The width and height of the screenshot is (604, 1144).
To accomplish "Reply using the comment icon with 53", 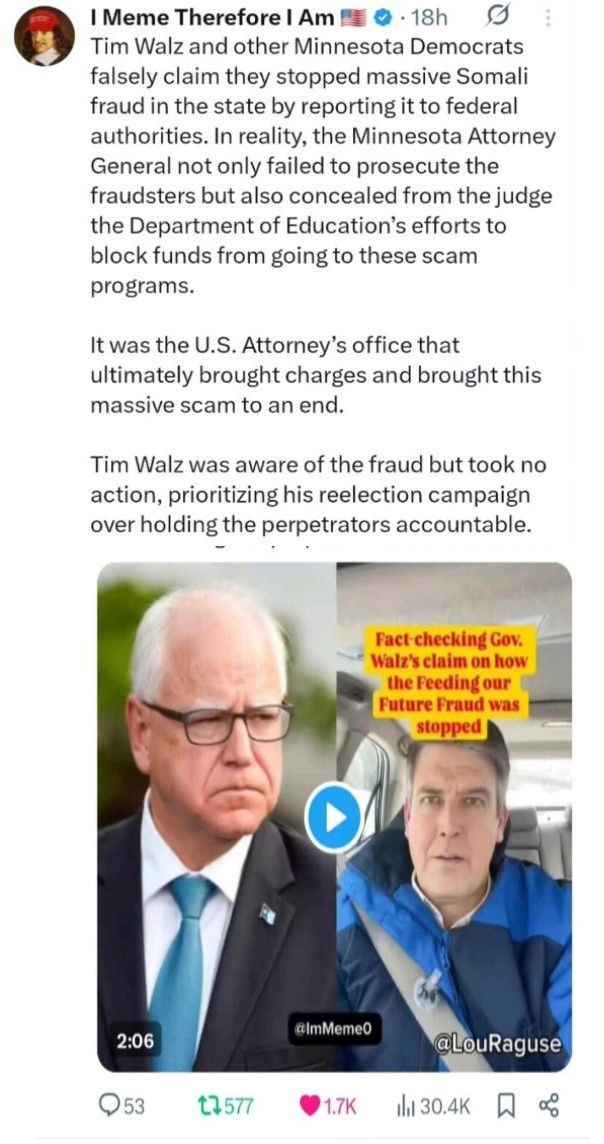I will pyautogui.click(x=122, y=1107).
